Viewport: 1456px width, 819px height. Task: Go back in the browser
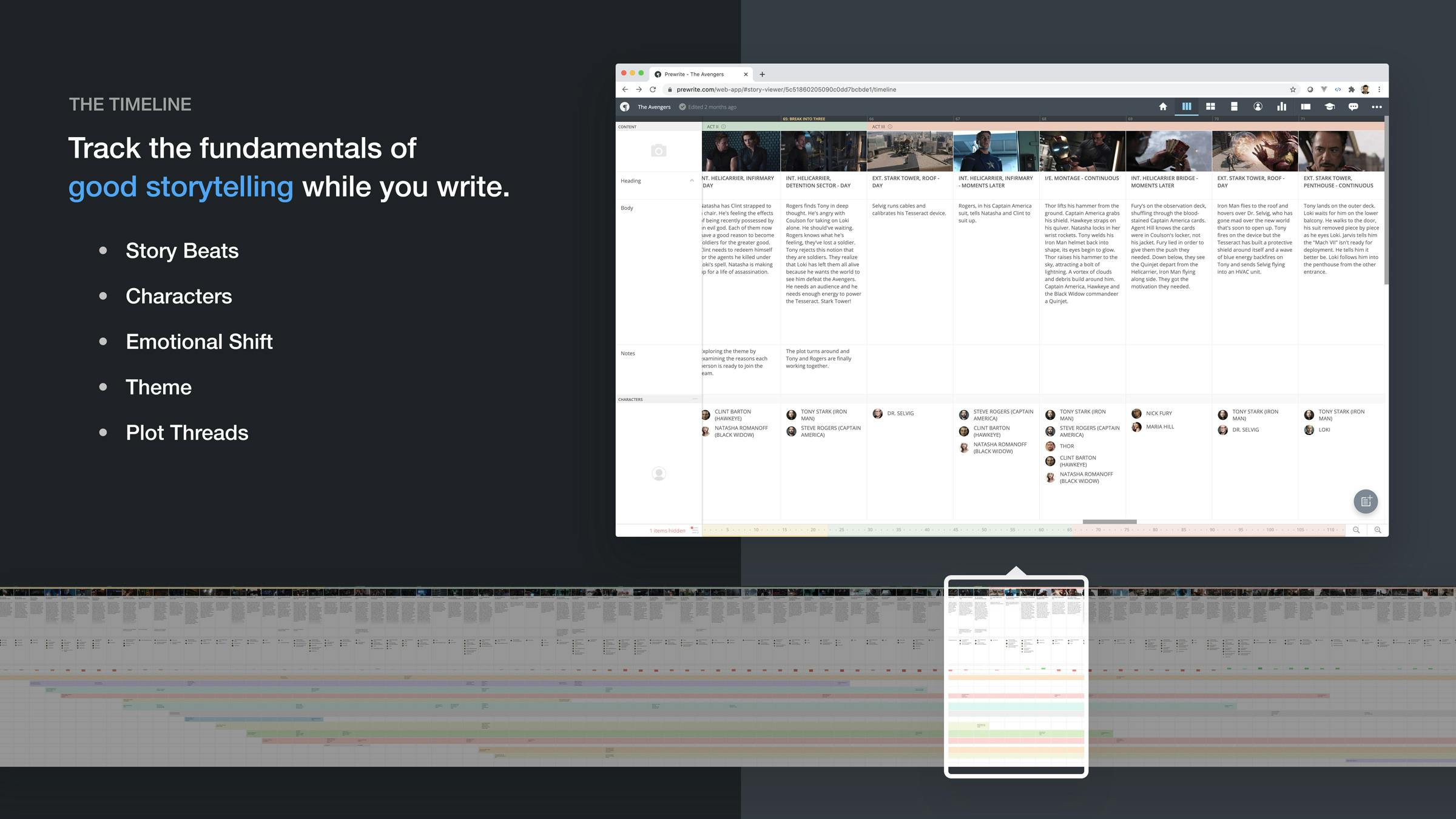pyautogui.click(x=625, y=89)
